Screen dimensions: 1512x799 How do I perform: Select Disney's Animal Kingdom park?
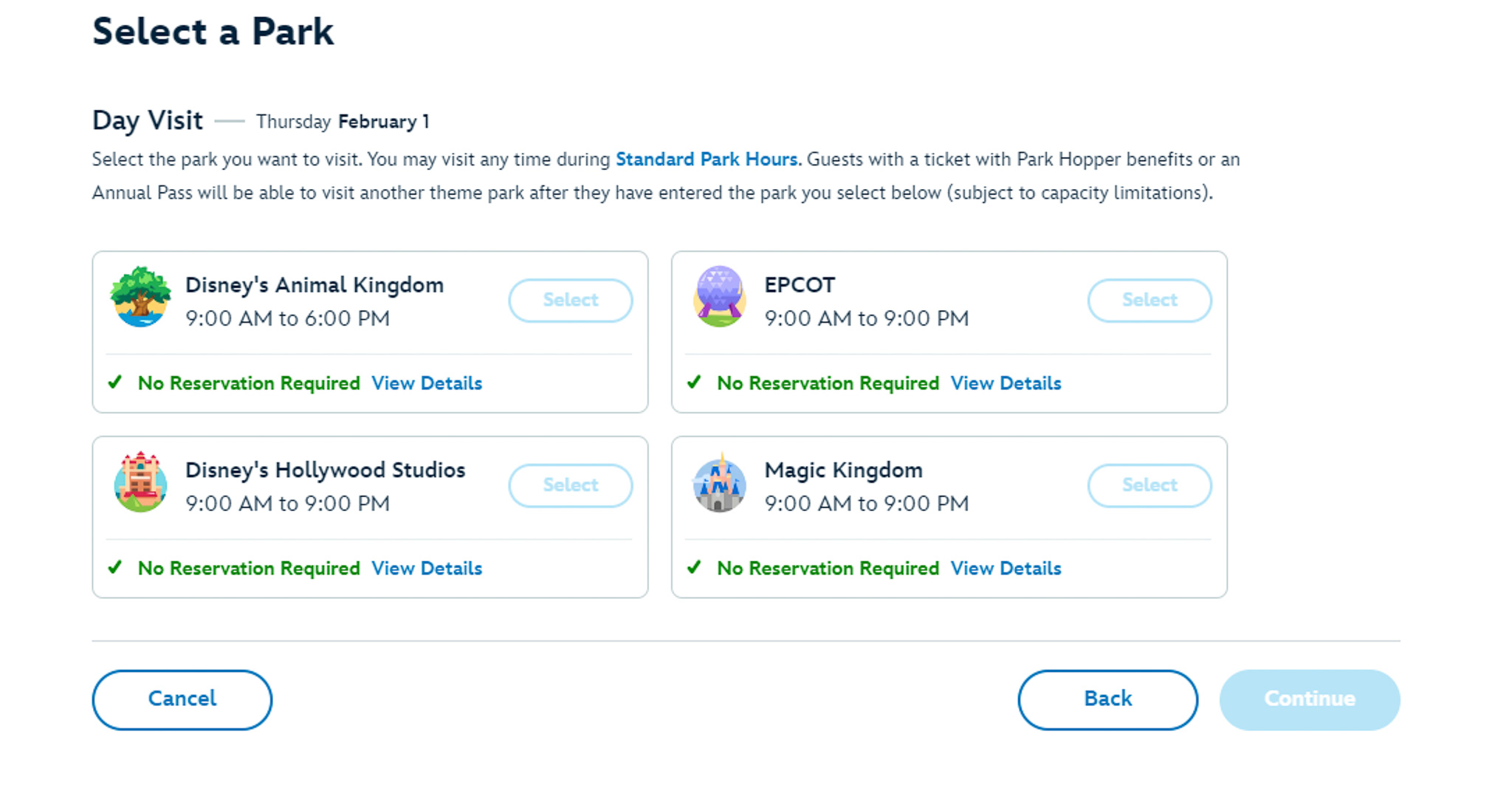[570, 301]
